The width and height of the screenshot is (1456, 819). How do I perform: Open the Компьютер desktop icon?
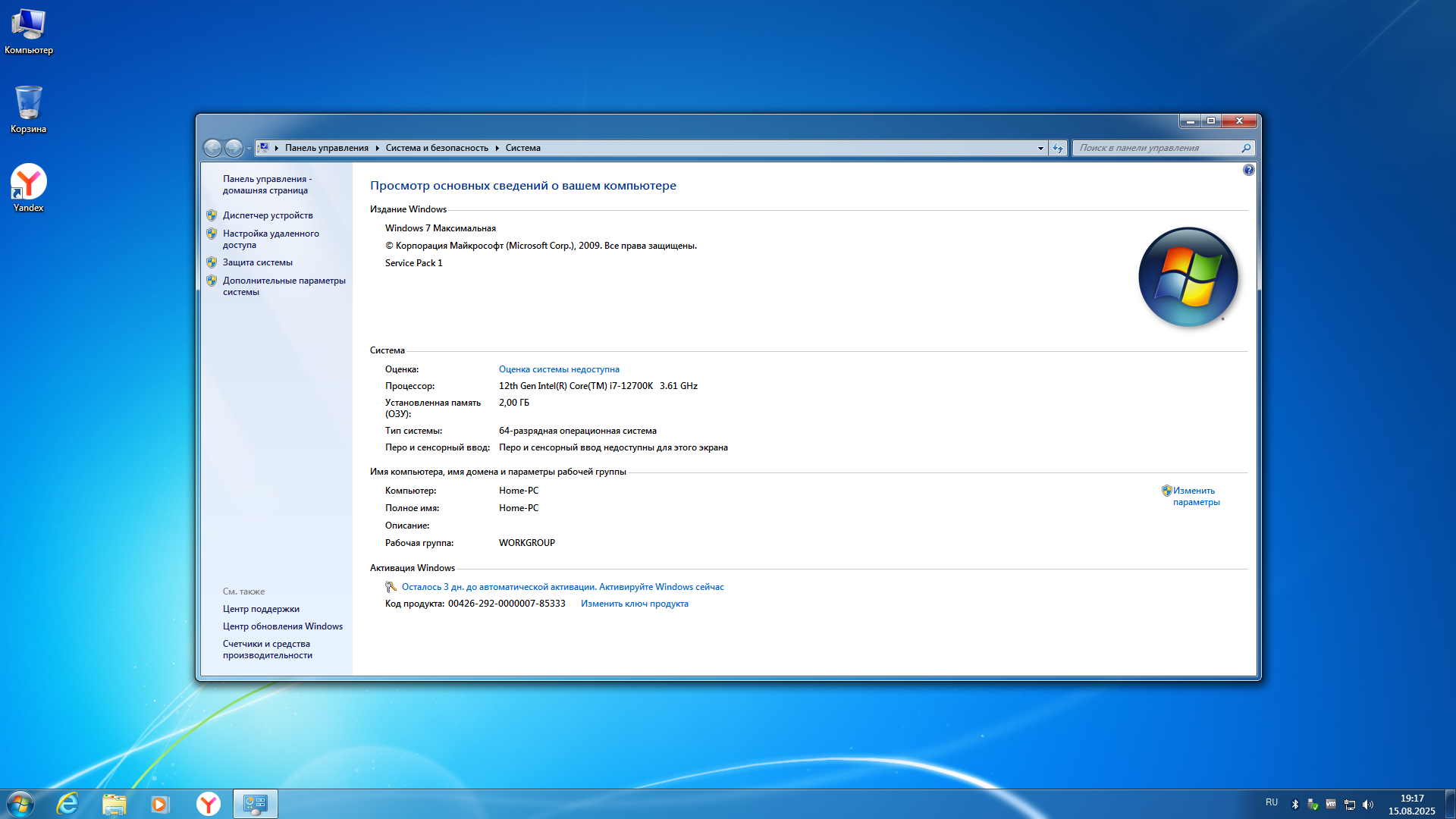29,32
